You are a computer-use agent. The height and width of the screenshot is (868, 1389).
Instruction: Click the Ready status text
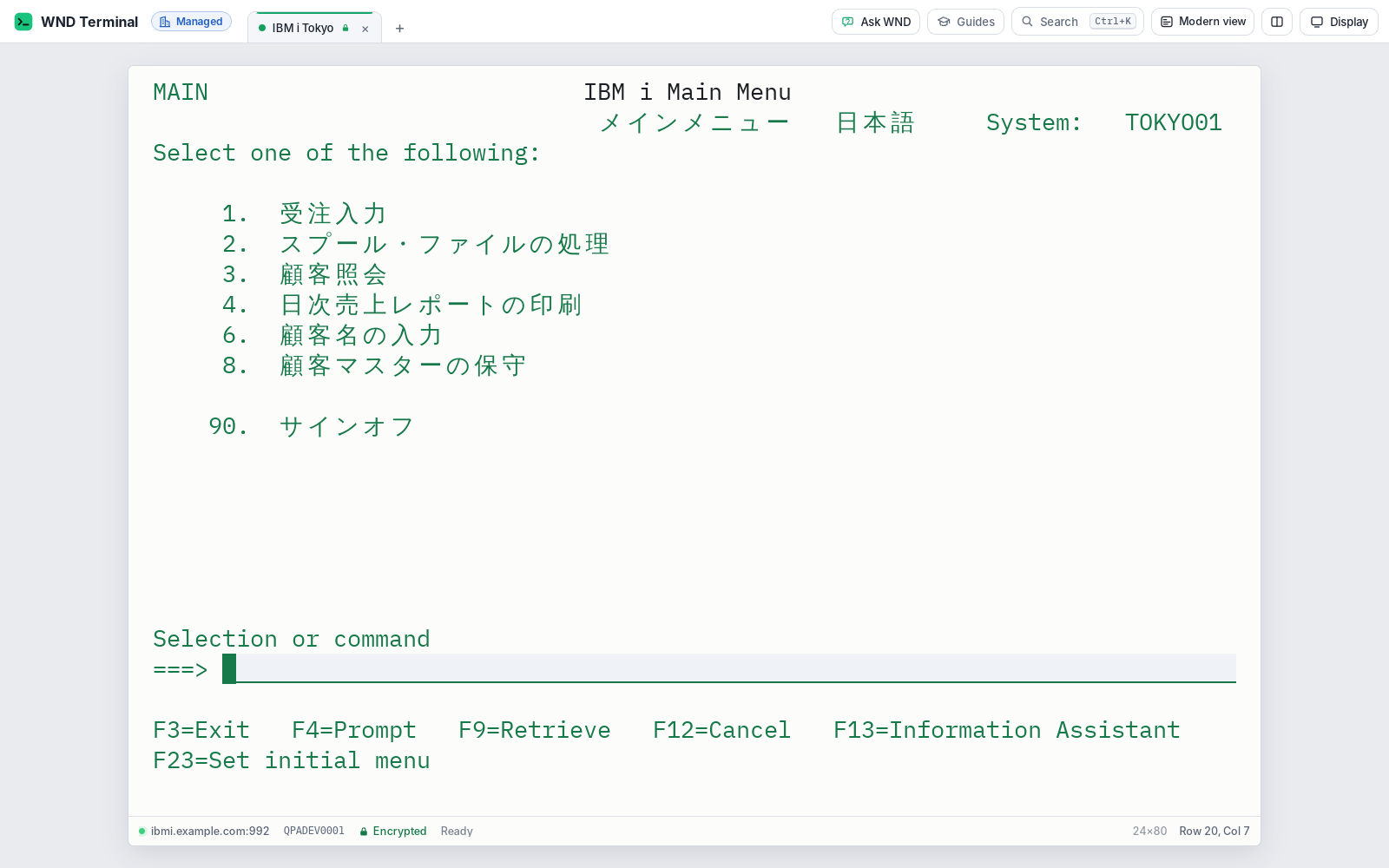(457, 831)
